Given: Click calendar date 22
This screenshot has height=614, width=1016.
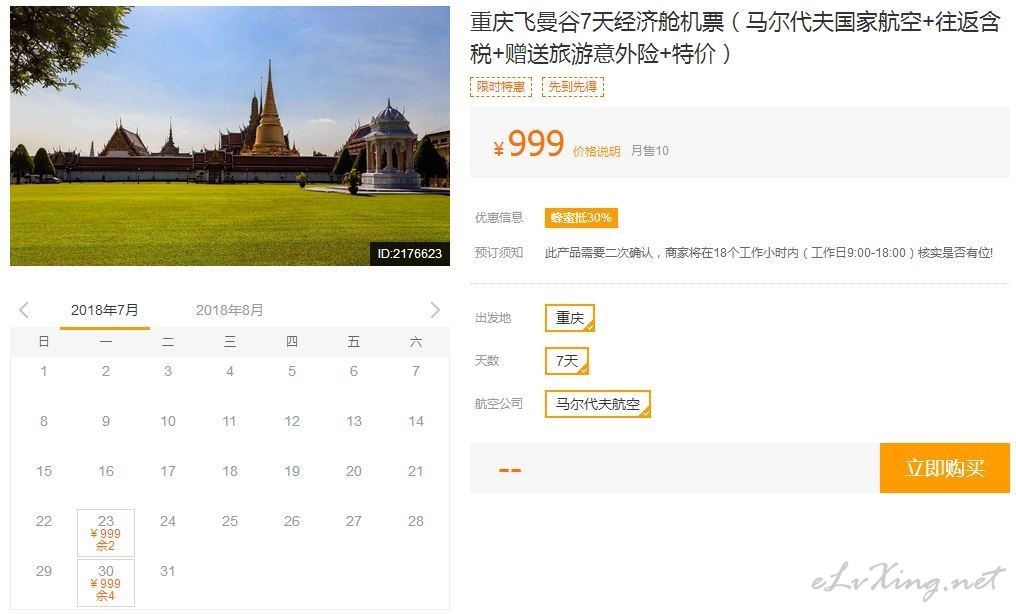Looking at the screenshot, I should pos(43,521).
